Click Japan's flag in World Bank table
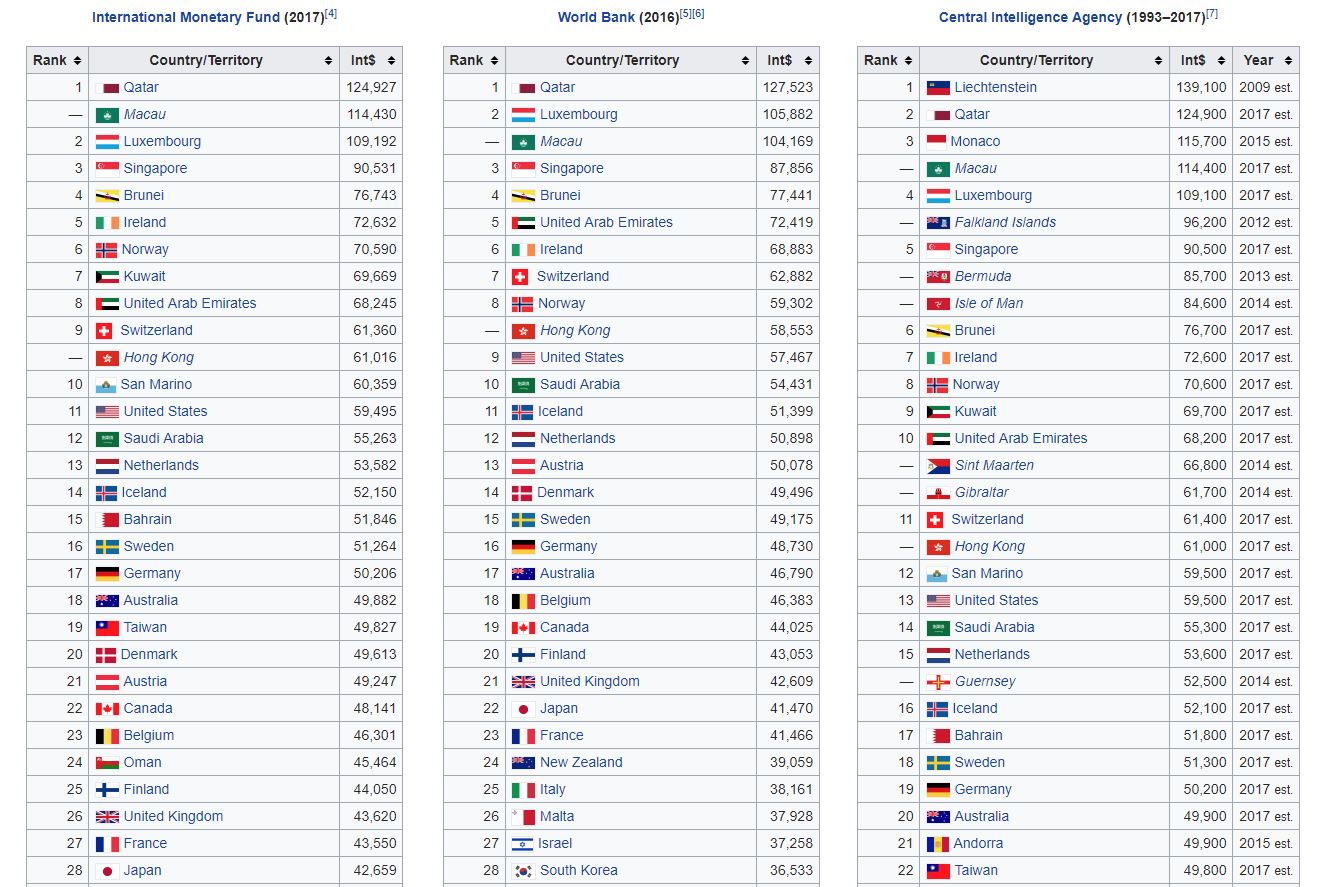This screenshot has width=1339, height=887. pyautogui.click(x=523, y=709)
